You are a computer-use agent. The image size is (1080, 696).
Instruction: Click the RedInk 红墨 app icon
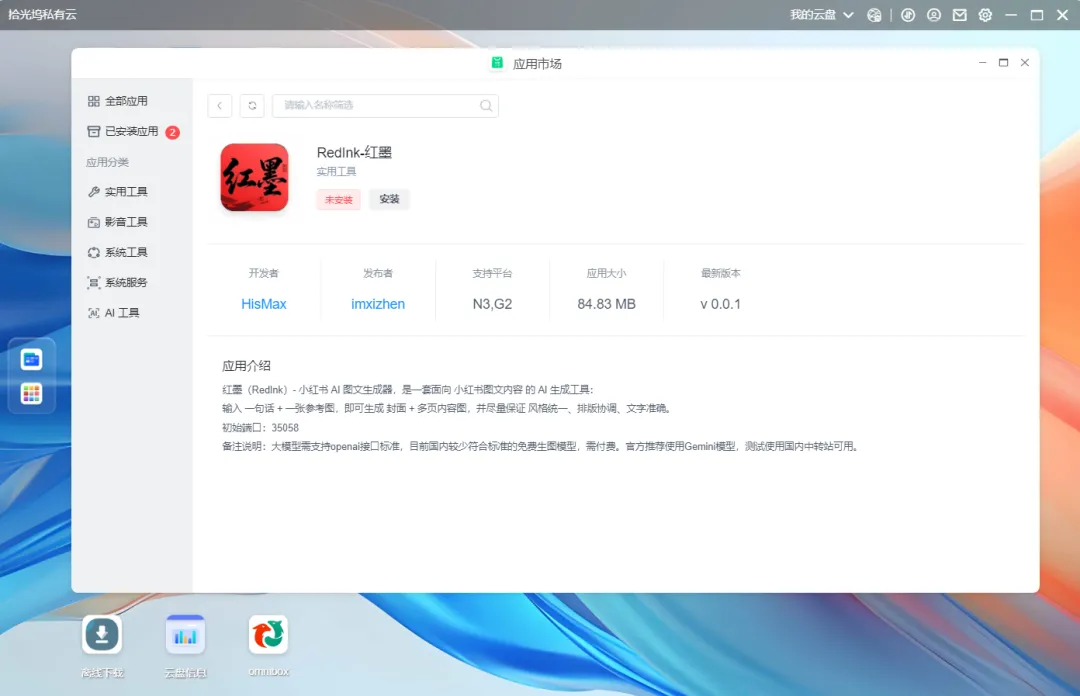tap(254, 177)
